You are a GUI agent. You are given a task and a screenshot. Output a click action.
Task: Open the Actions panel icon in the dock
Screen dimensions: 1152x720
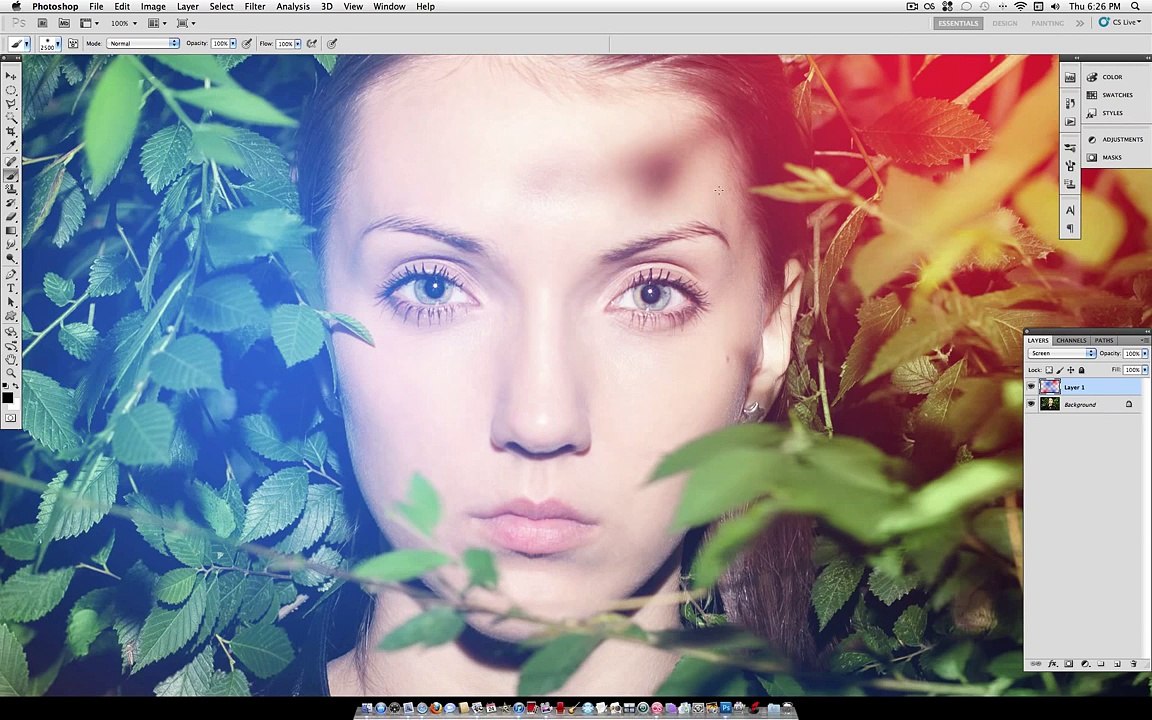[x=1070, y=121]
